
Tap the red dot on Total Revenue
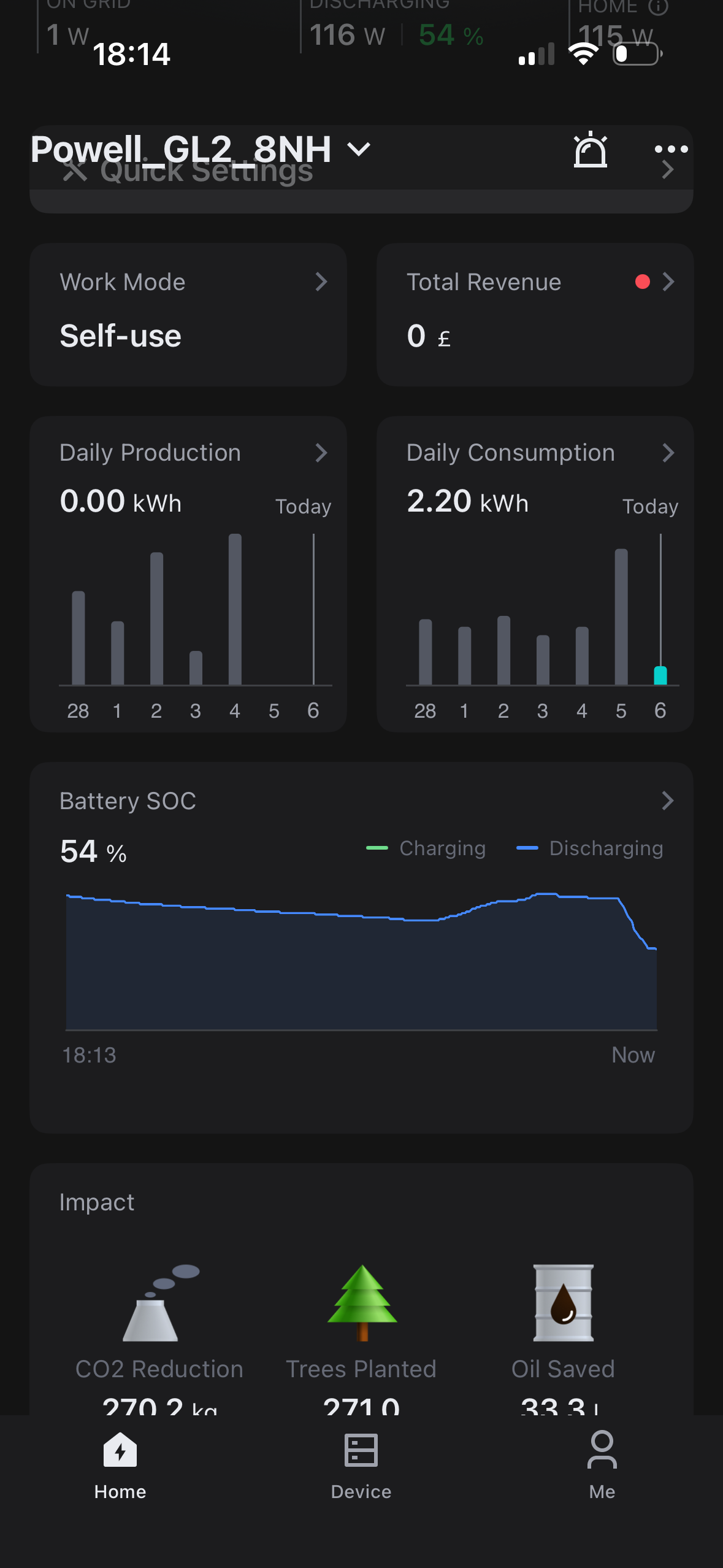tap(642, 282)
